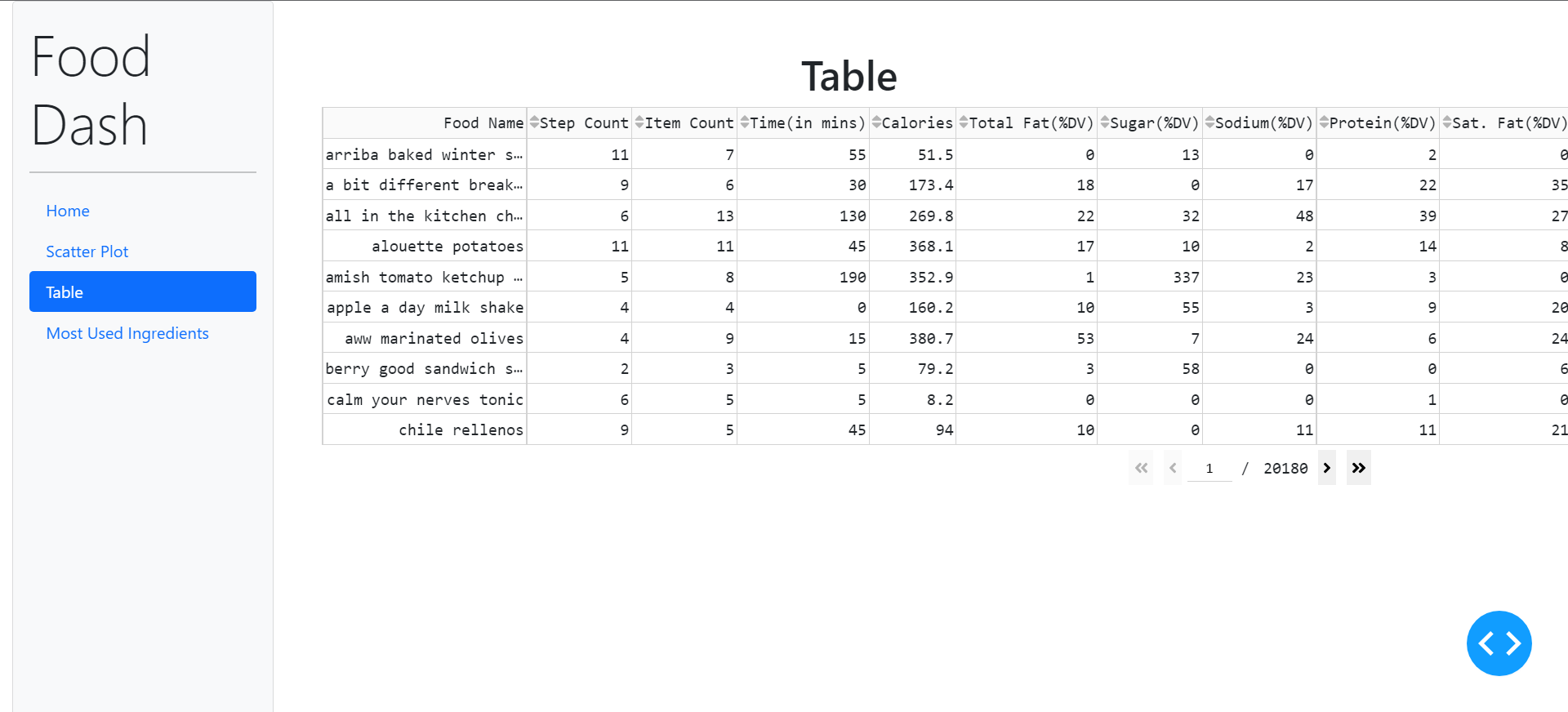Click the page number input field

click(1209, 468)
